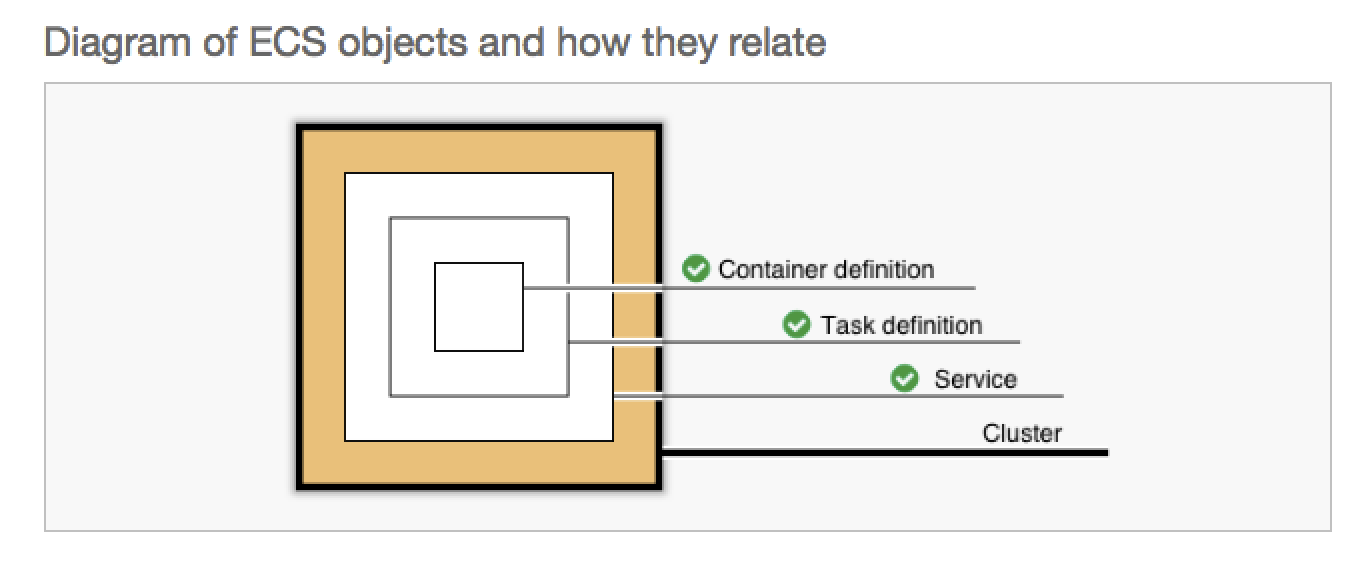
Task: Click the thick black cluster border
Action: pos(479,126)
